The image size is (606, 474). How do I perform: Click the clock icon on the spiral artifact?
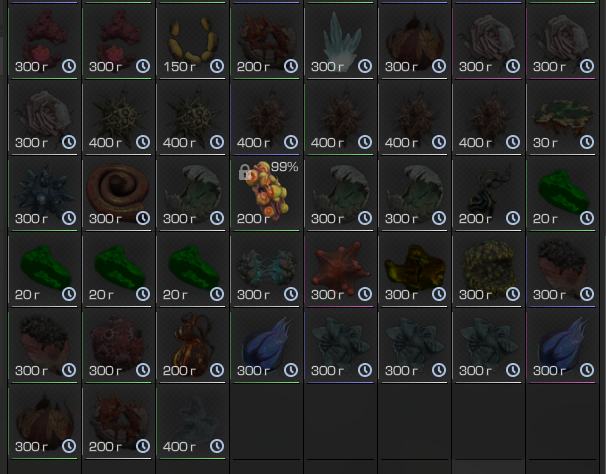pos(143,218)
